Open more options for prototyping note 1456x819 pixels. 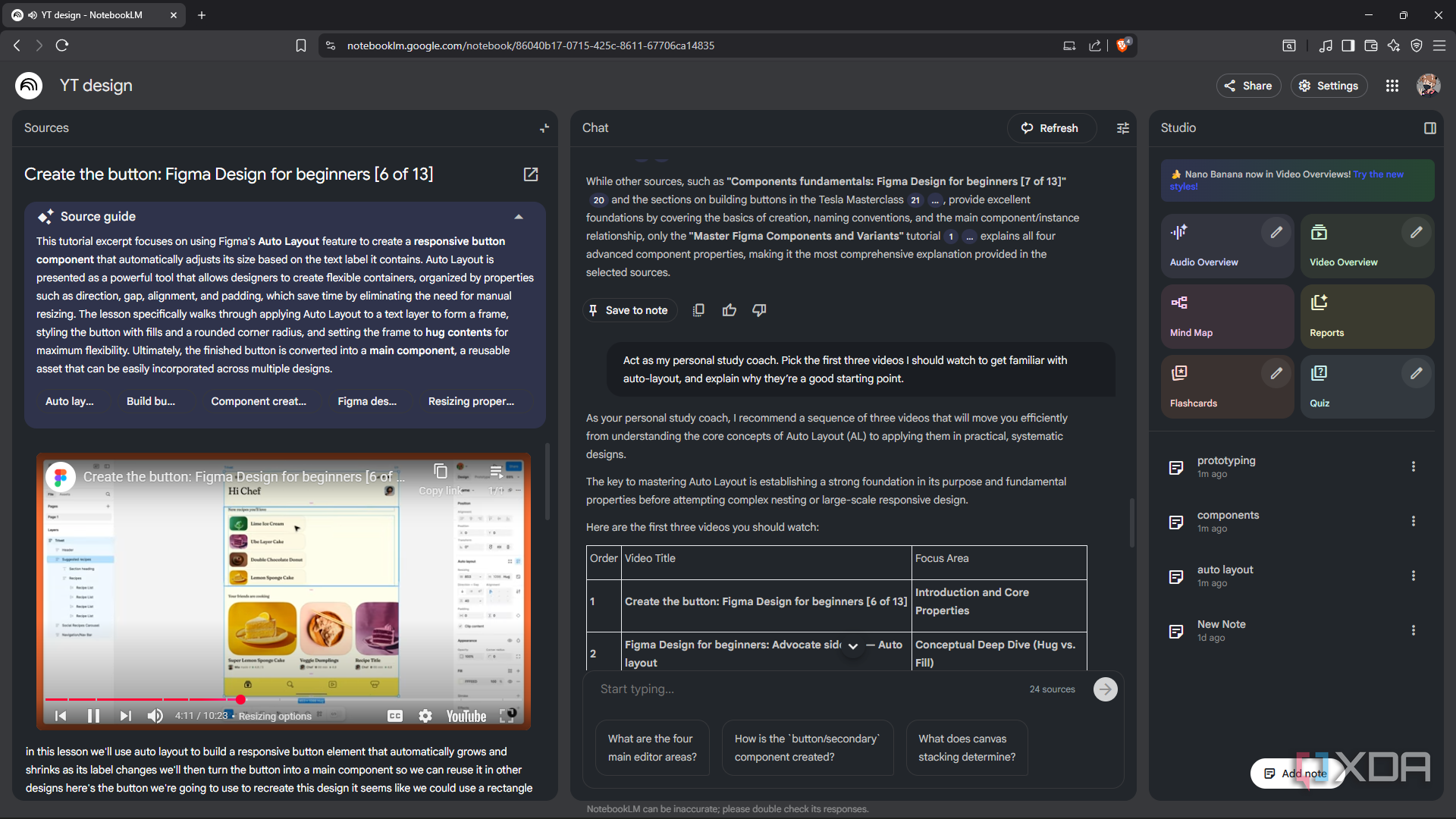coord(1413,466)
